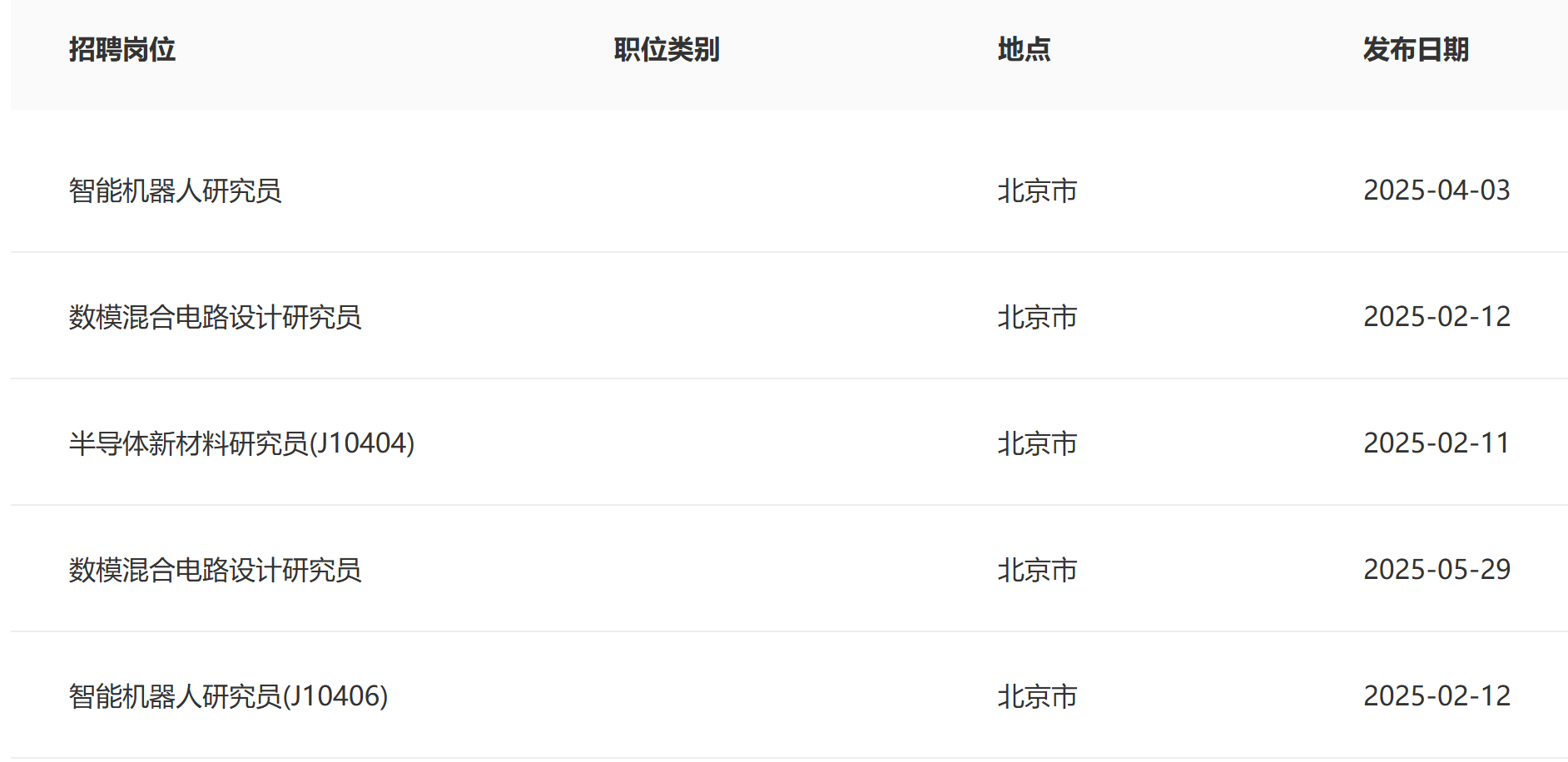Click 北京市 in the 智能机器人研究员(J10406) row
The width and height of the screenshot is (1568, 762).
coord(1037,696)
